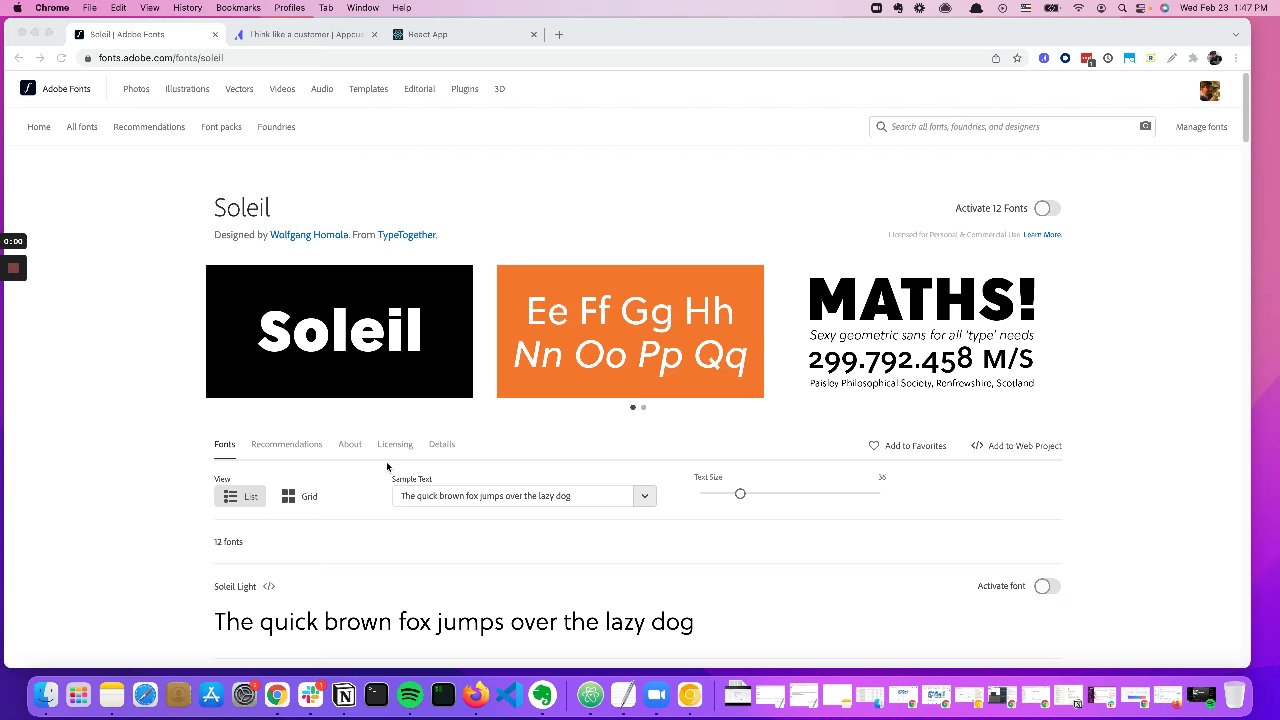Open visual search camera icon in search box
The height and width of the screenshot is (720, 1280).
point(1145,126)
